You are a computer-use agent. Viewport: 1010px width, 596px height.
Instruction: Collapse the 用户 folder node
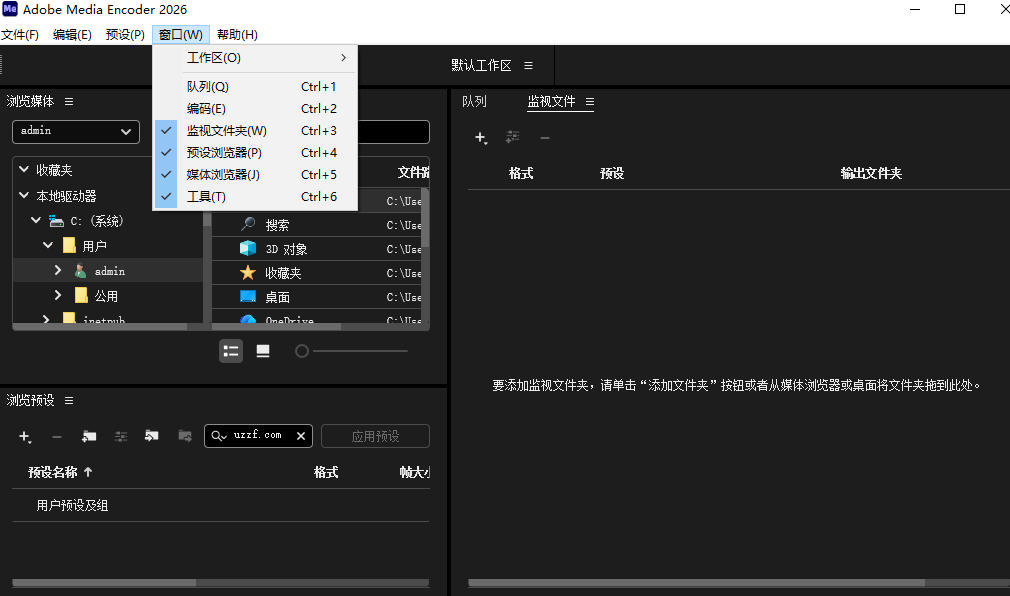(x=48, y=245)
